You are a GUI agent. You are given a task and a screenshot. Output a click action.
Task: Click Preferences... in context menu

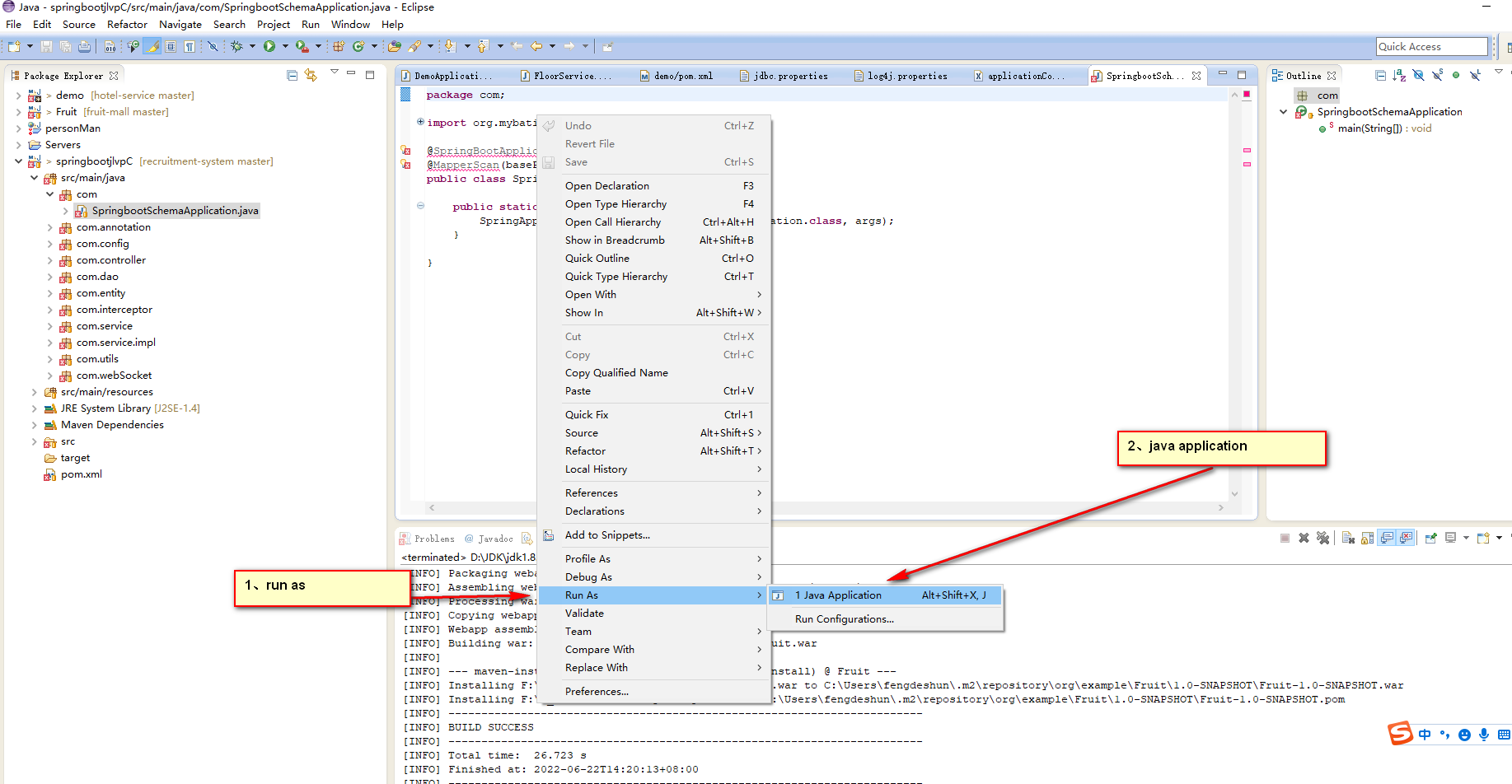click(654, 692)
